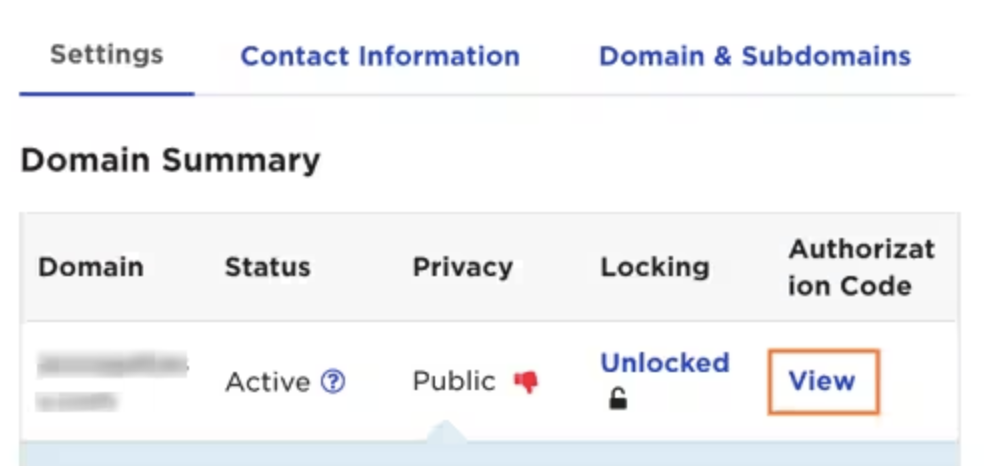
Task: Click the light blue panel below the row
Action: [x=489, y=454]
